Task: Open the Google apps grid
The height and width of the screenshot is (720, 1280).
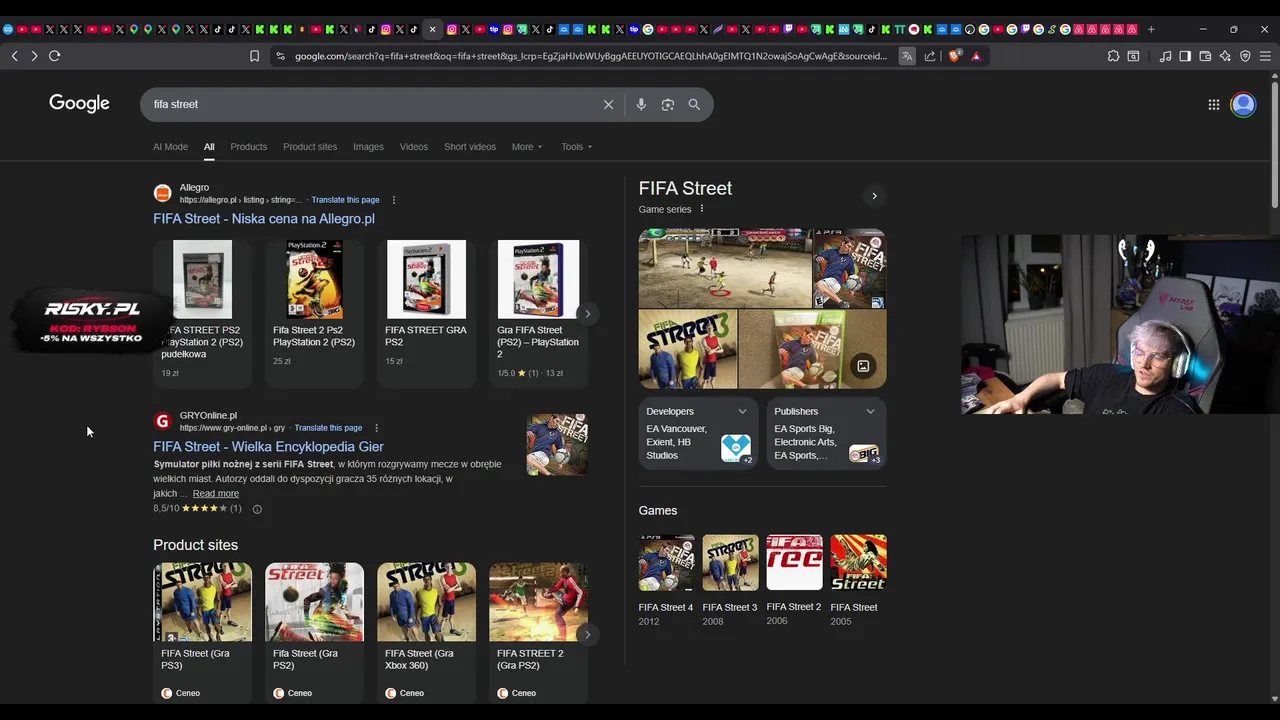Action: 1213,104
